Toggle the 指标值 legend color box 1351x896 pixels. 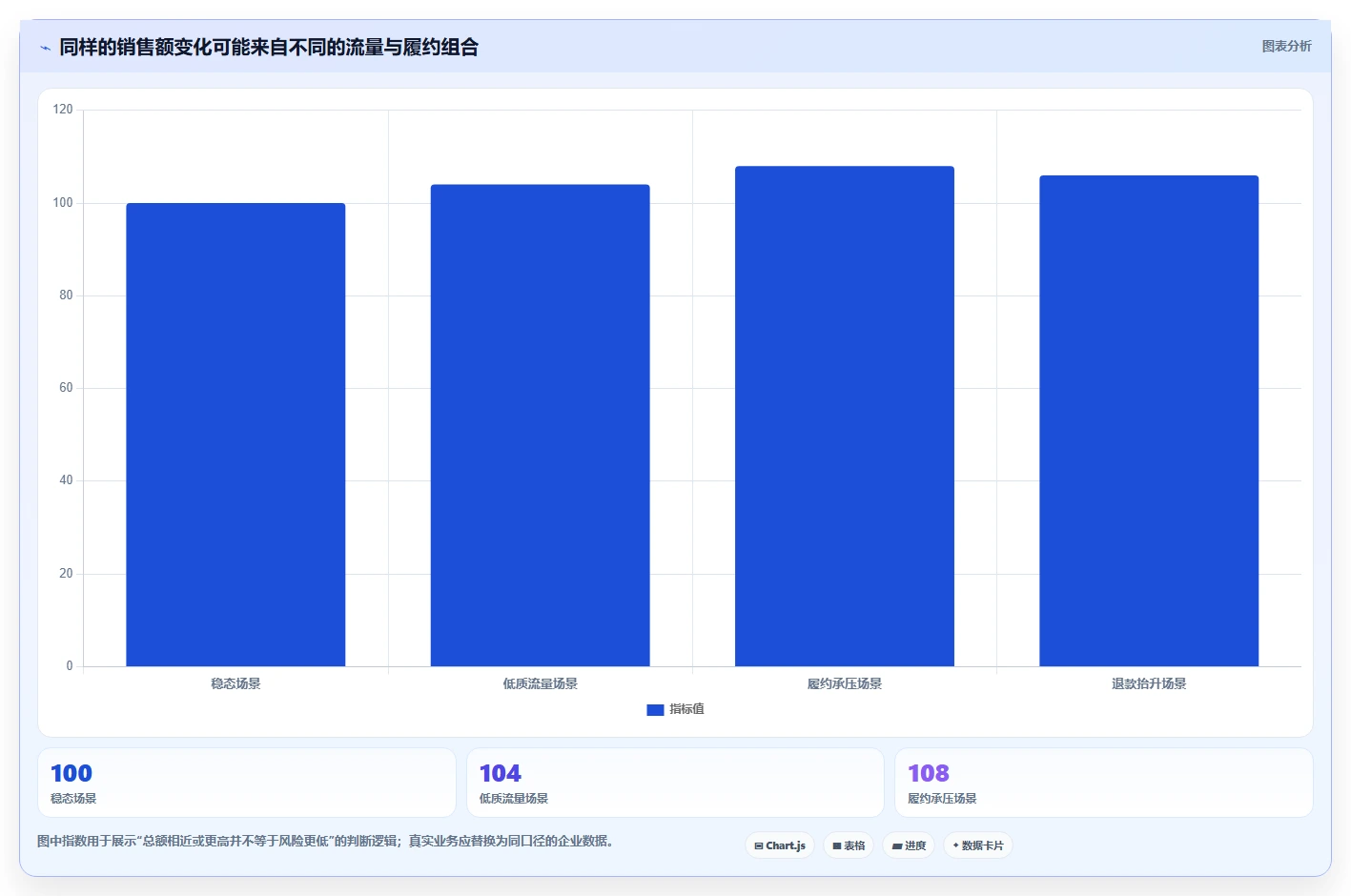(655, 709)
